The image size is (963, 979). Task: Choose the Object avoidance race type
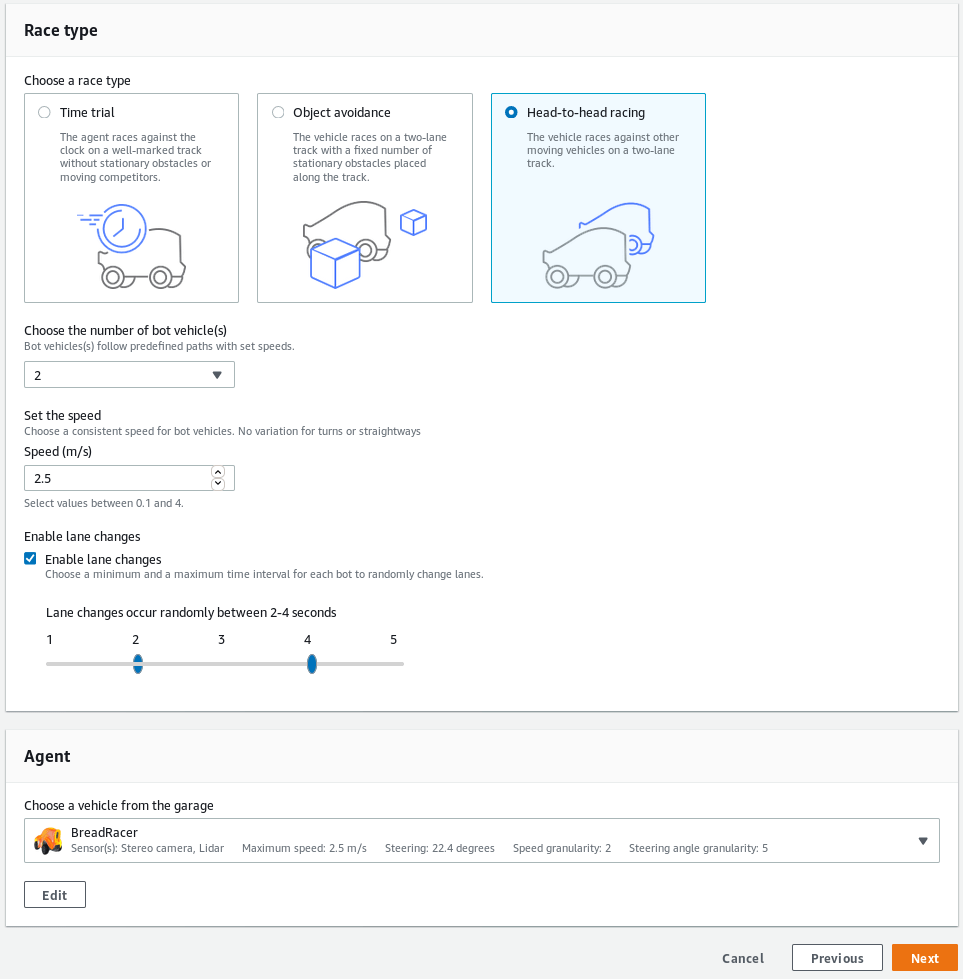(278, 112)
